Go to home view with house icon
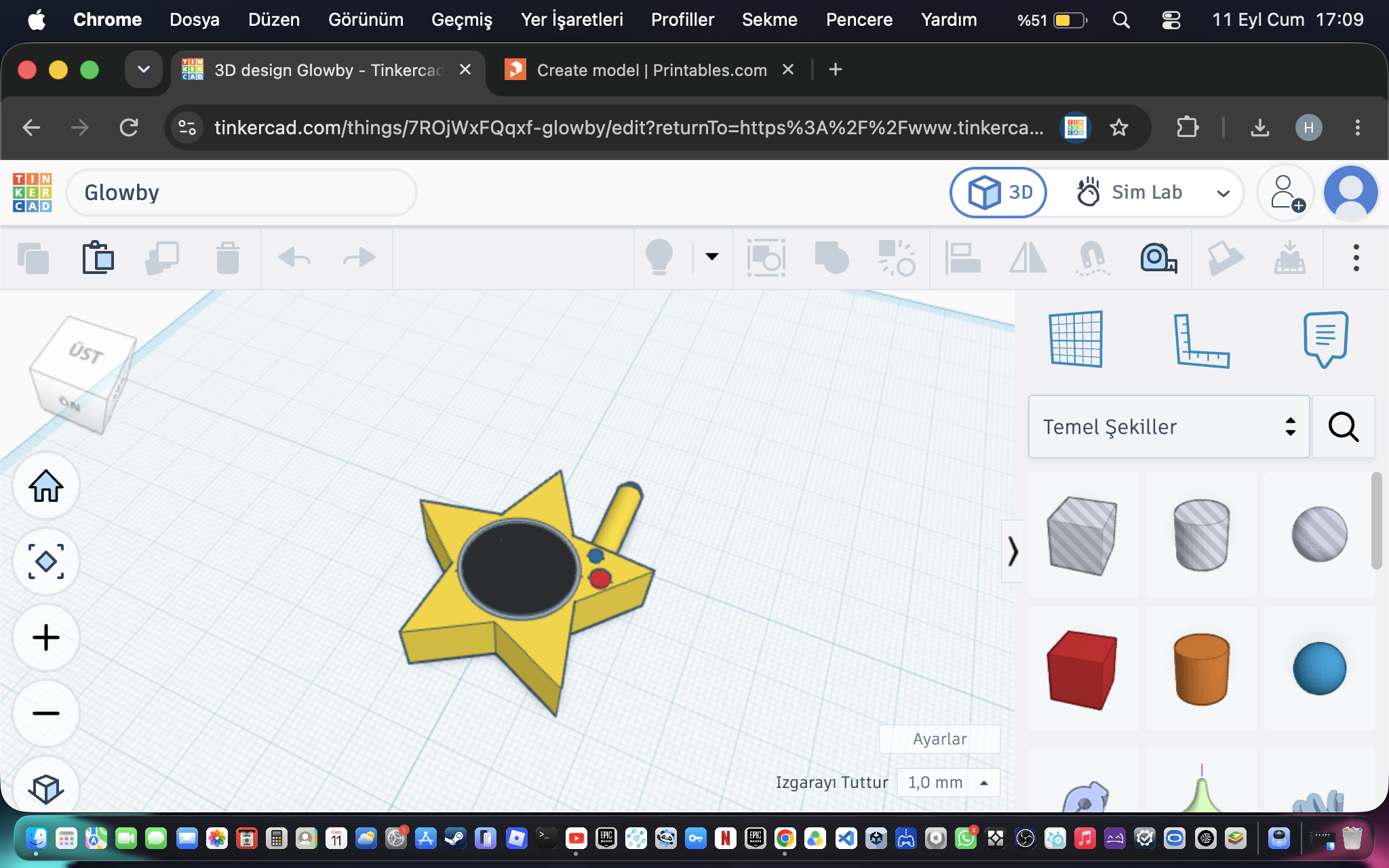Viewport: 1389px width, 868px height. tap(46, 486)
